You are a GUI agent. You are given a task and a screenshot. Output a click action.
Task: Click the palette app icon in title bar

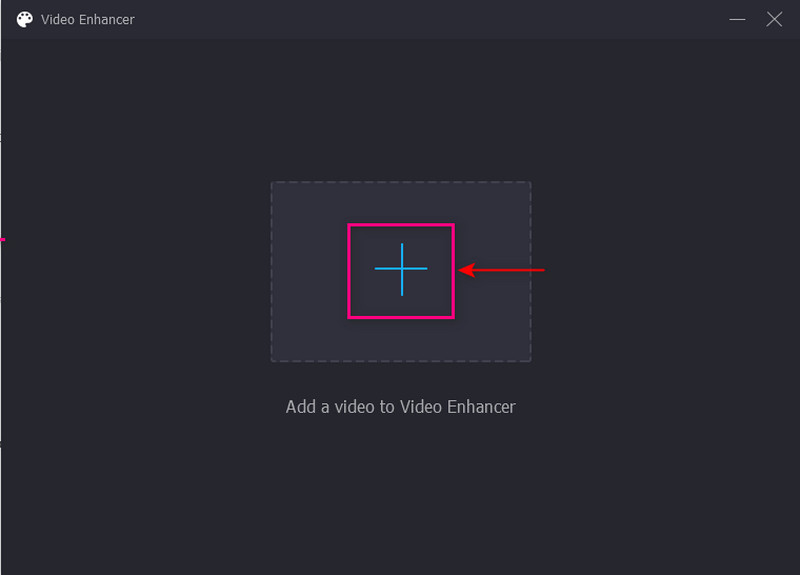24,19
